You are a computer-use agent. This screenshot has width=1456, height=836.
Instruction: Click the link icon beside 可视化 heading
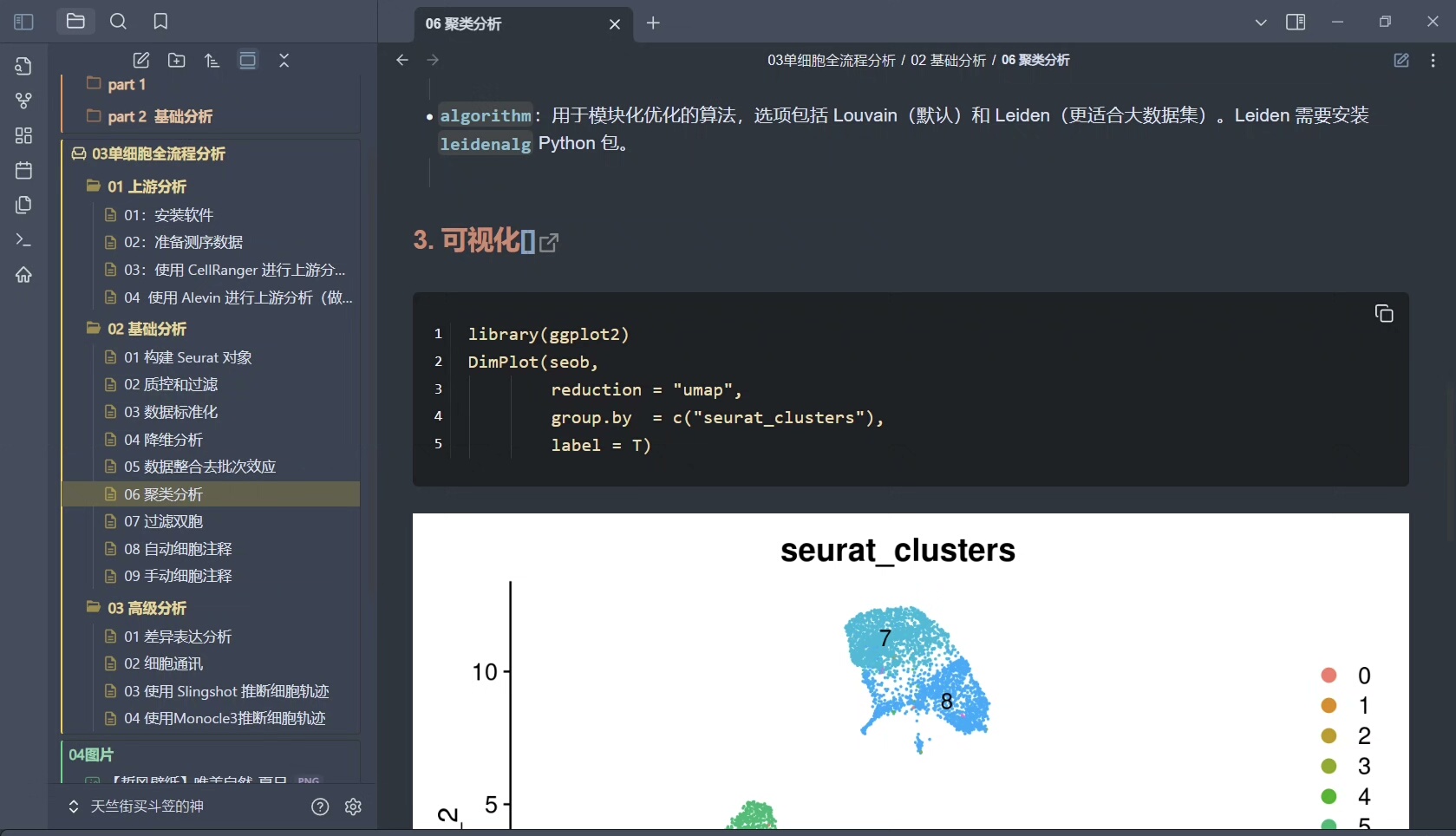click(x=549, y=242)
